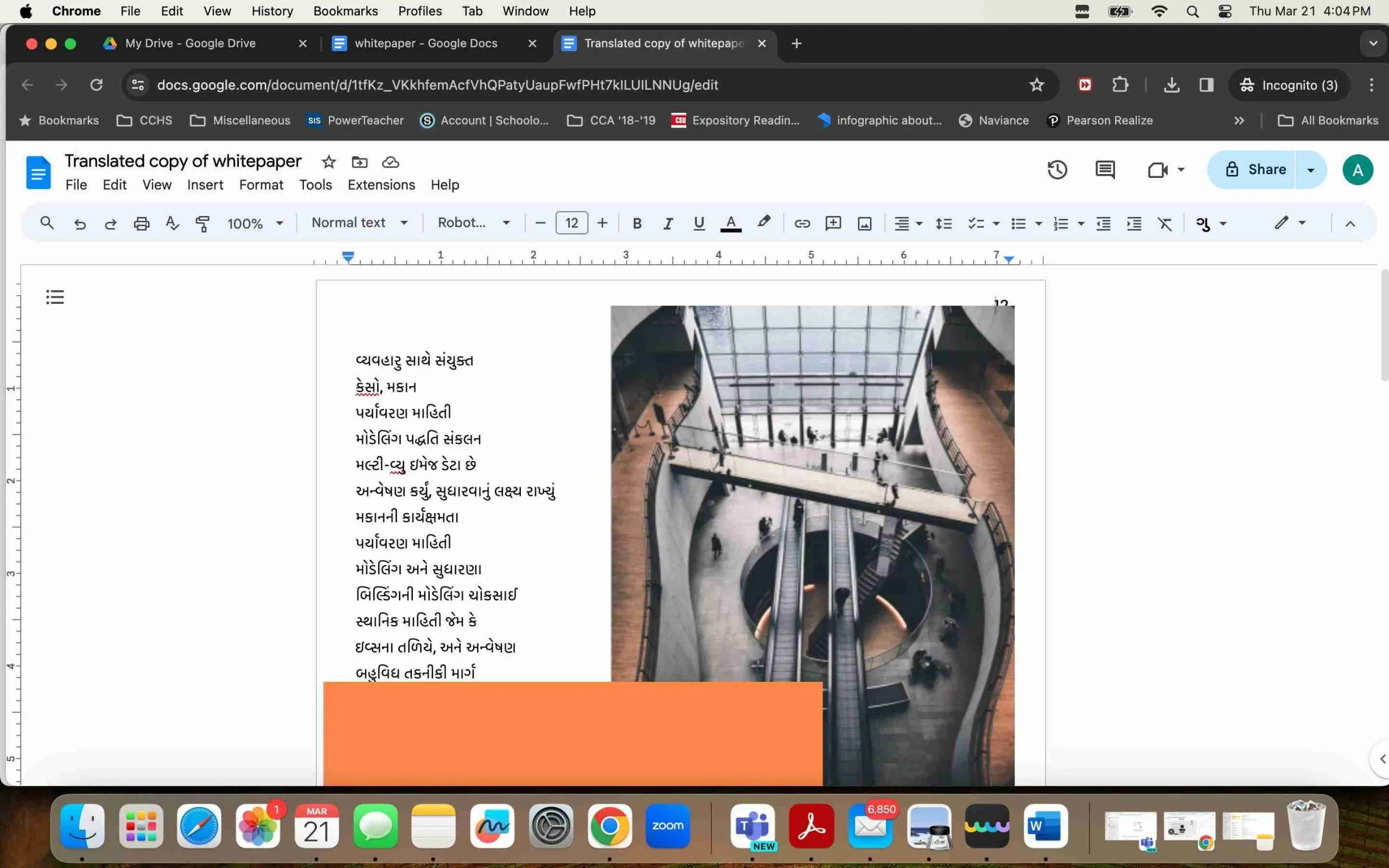Click the Share button
This screenshot has height=868, width=1389.
[x=1251, y=169]
